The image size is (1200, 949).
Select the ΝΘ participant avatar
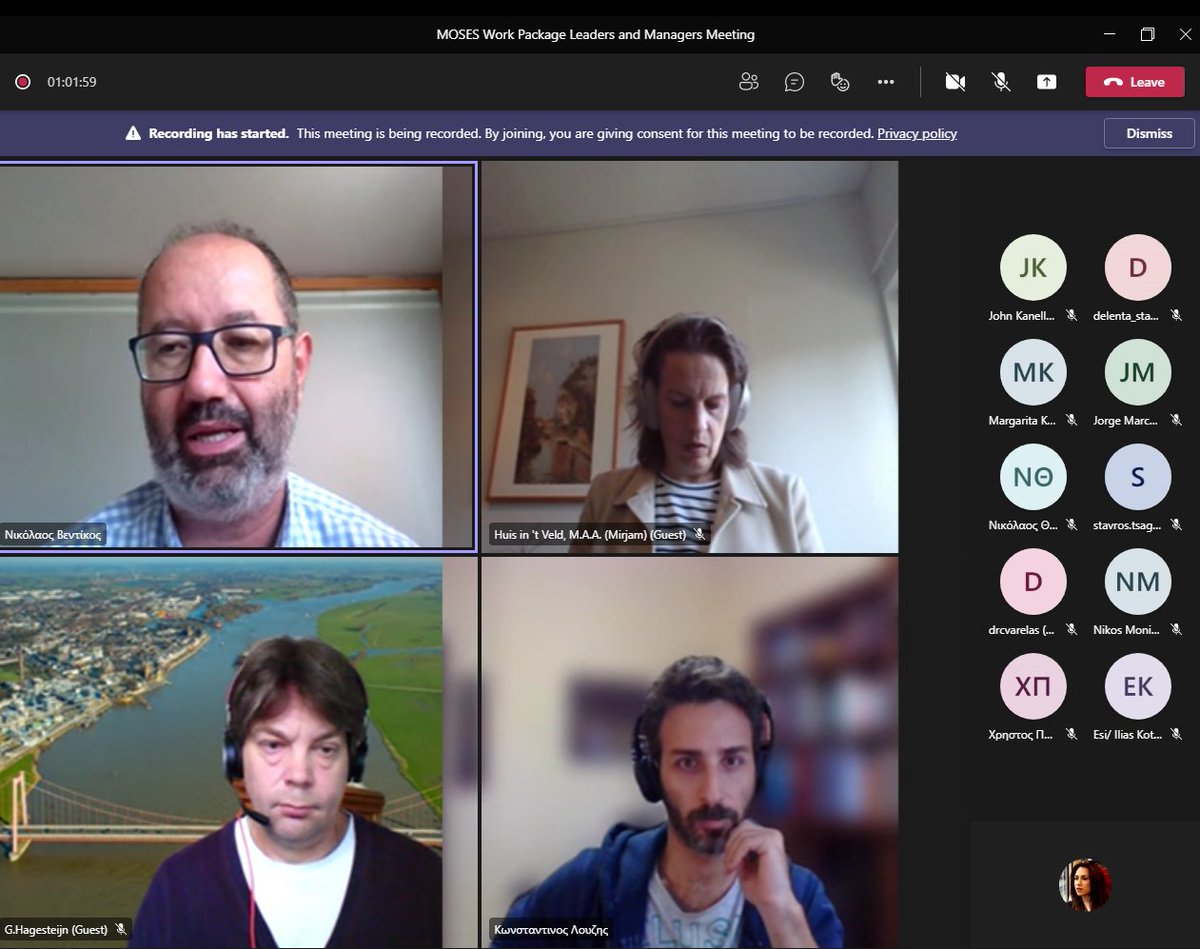coord(1033,477)
